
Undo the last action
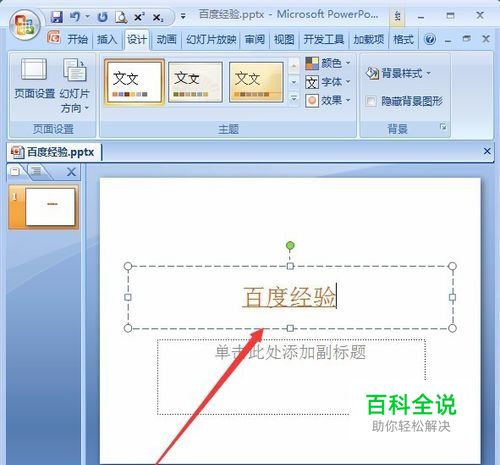tap(75, 16)
